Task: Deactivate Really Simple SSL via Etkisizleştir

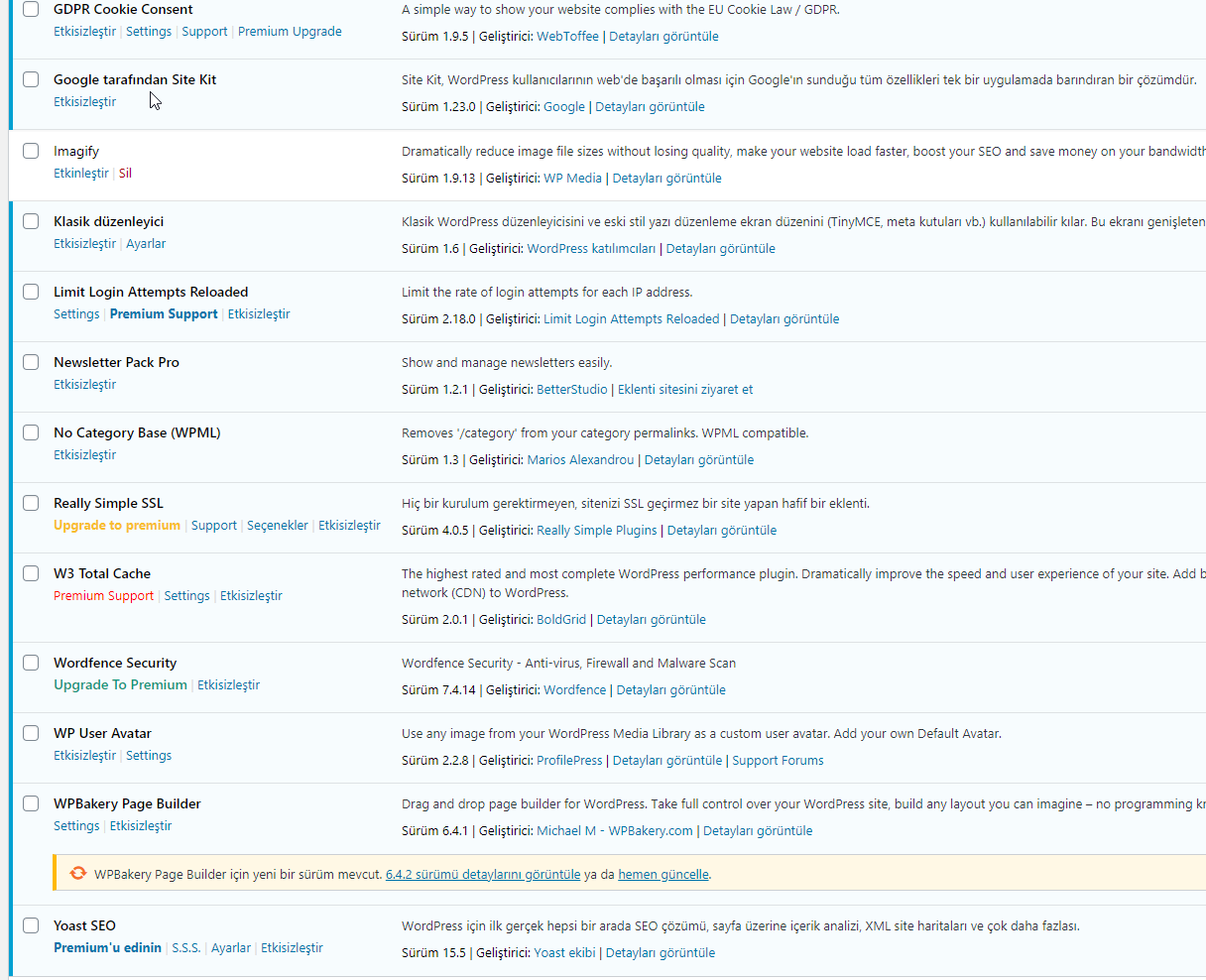Action: (349, 525)
